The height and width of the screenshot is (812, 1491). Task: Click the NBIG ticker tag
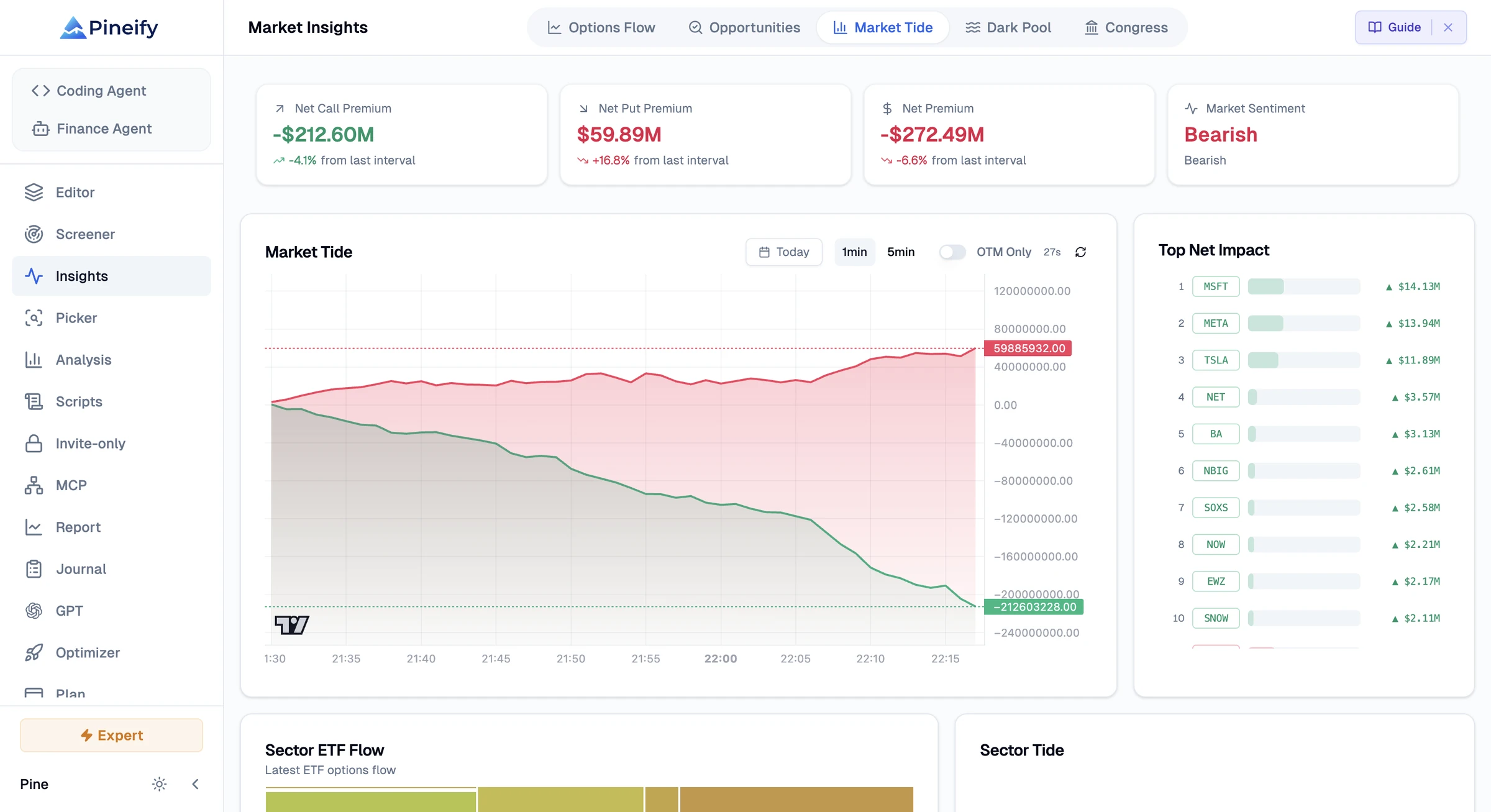click(x=1216, y=471)
